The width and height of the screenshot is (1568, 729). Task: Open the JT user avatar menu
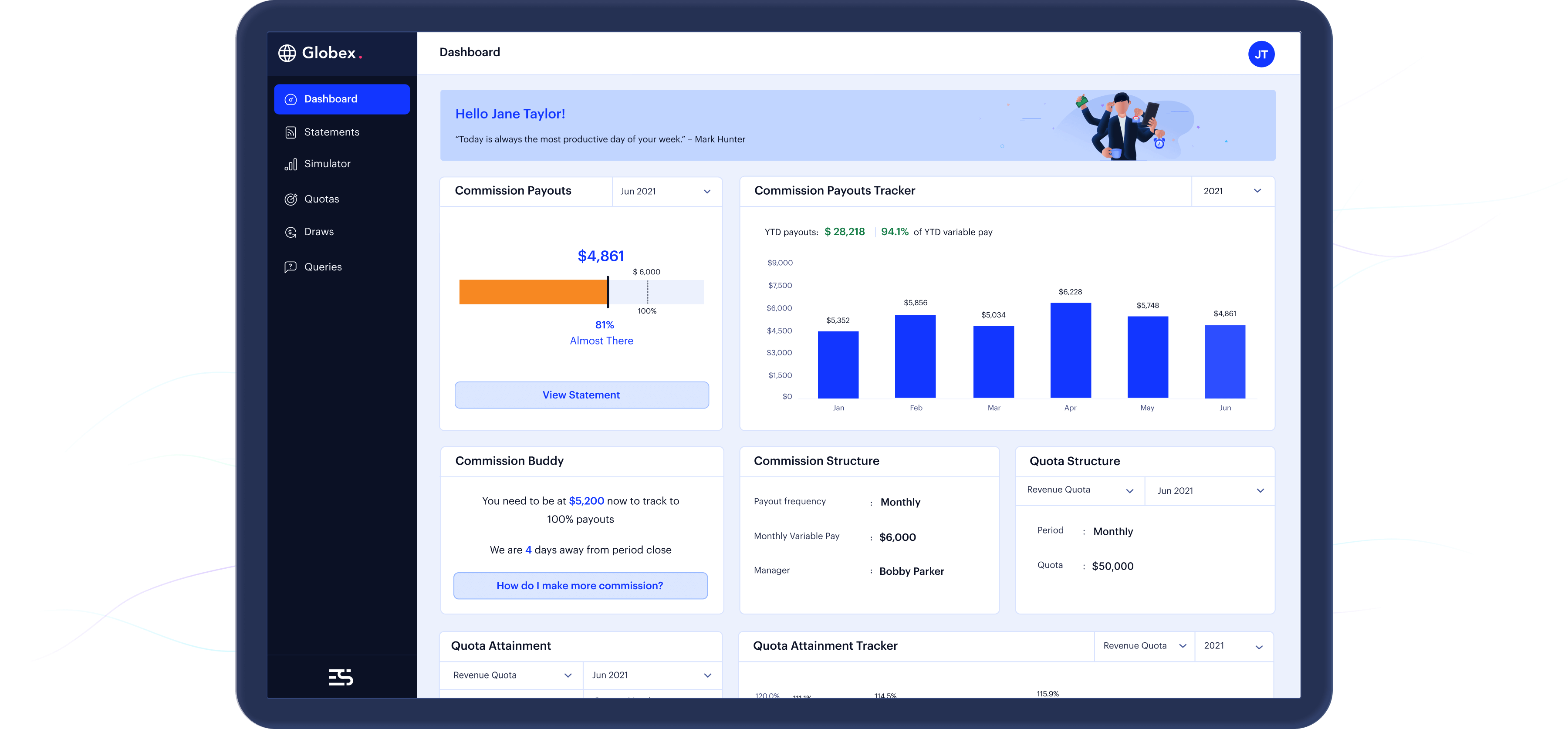point(1260,54)
